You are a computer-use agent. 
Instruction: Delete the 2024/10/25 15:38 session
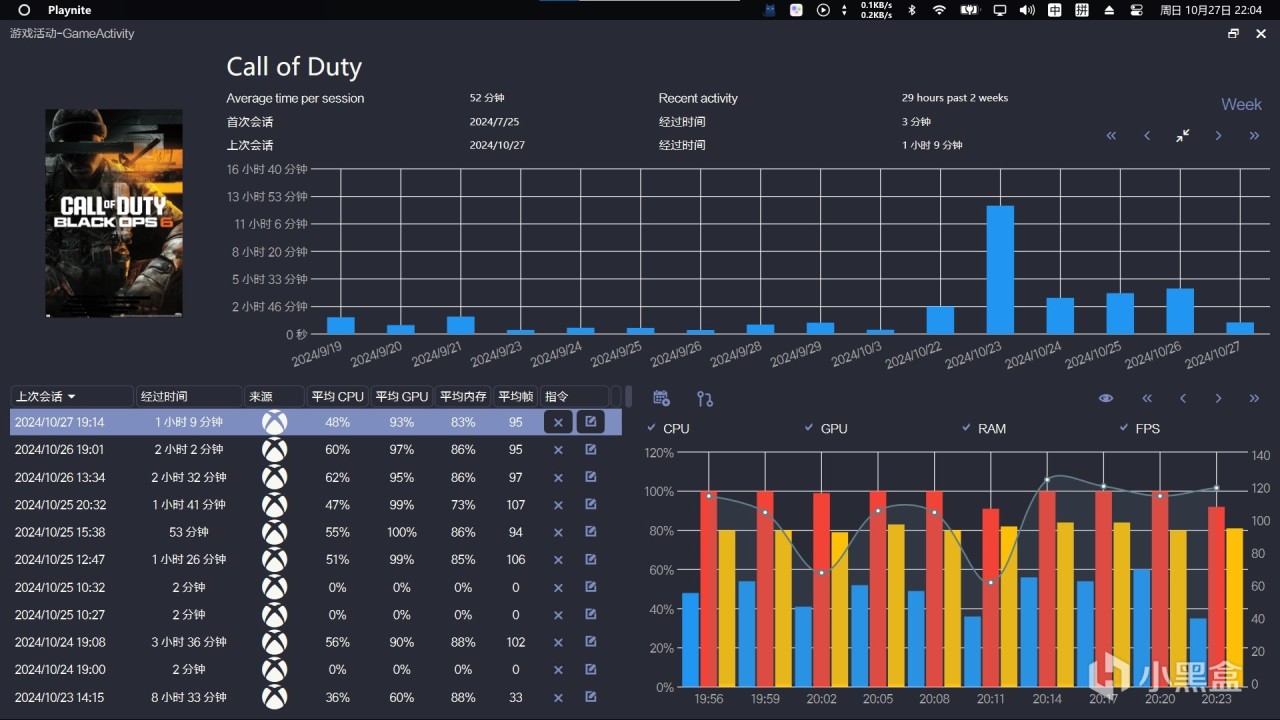(558, 532)
